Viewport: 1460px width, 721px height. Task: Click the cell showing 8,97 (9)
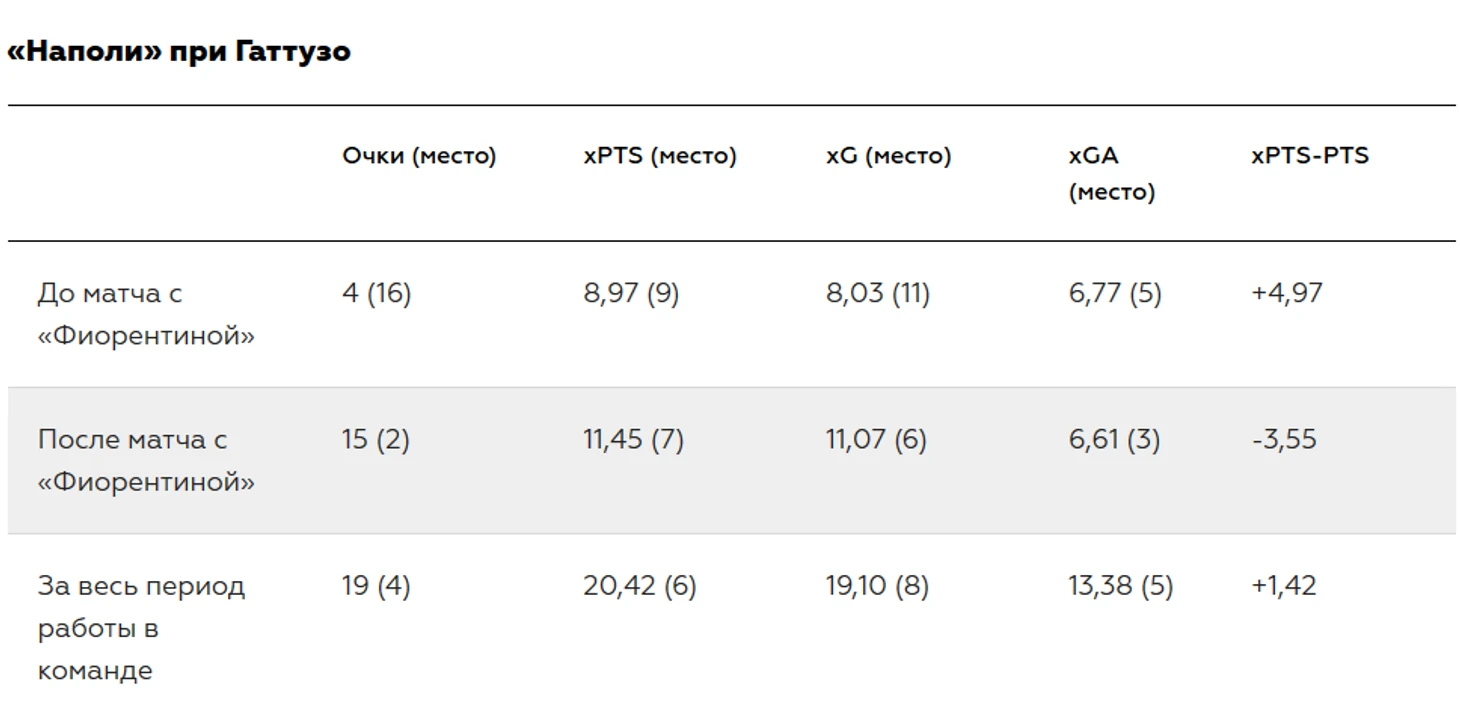[631, 293]
